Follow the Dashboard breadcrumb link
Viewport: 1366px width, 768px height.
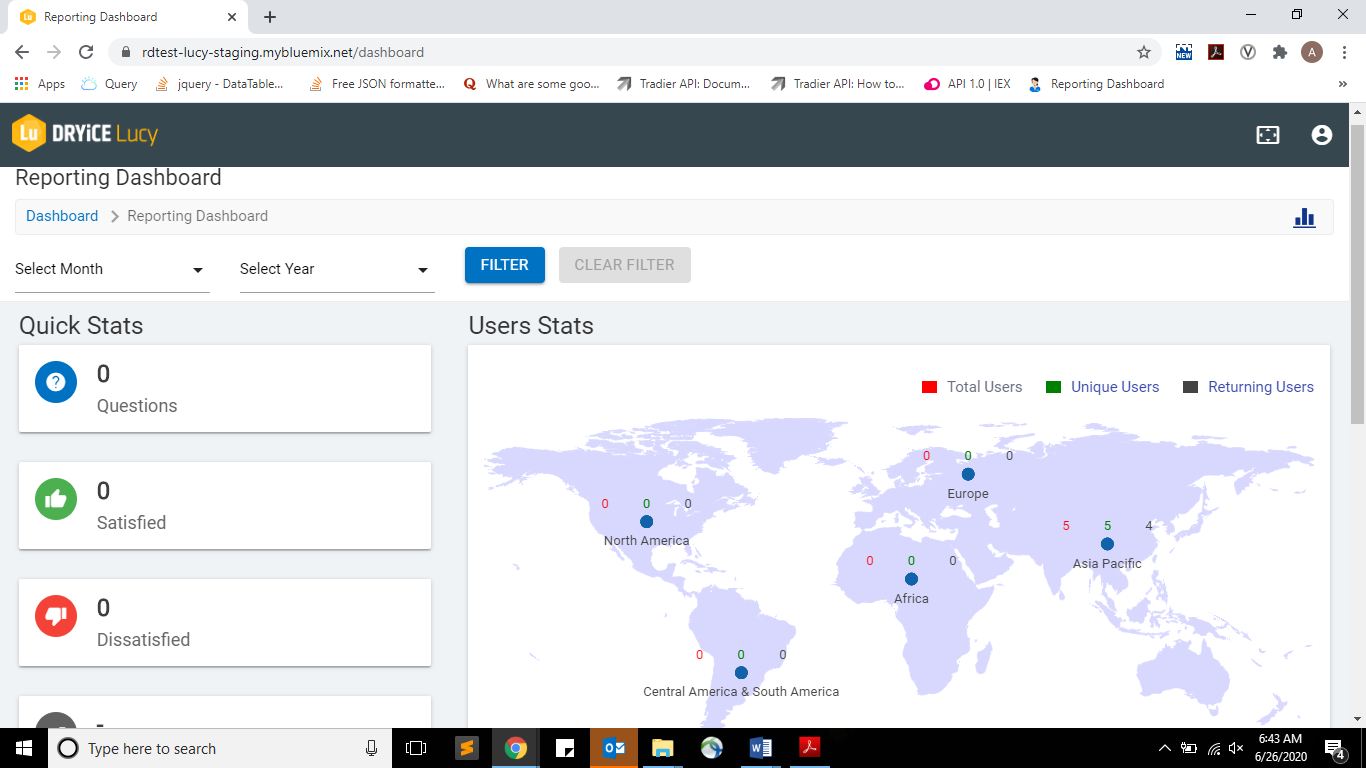(62, 216)
